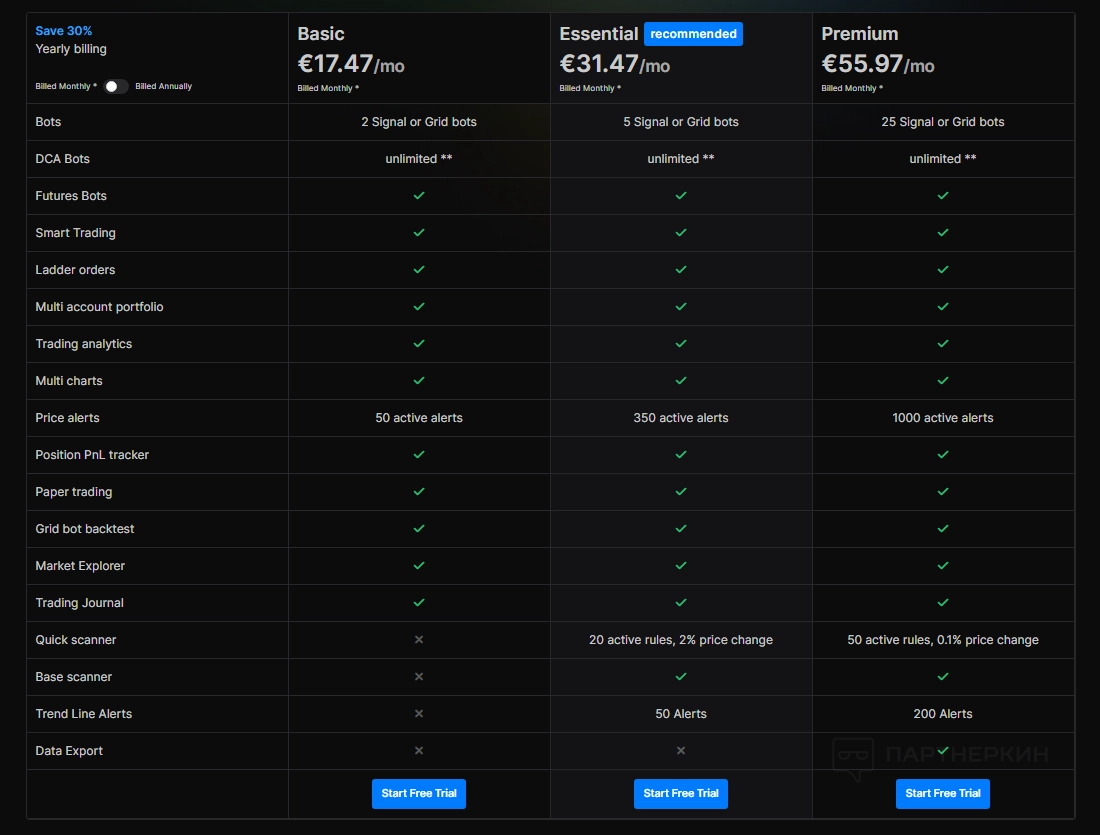Screen dimensions: 1100x835
Task: Click the Basic X icon for Base scanner
Action: click(419, 677)
